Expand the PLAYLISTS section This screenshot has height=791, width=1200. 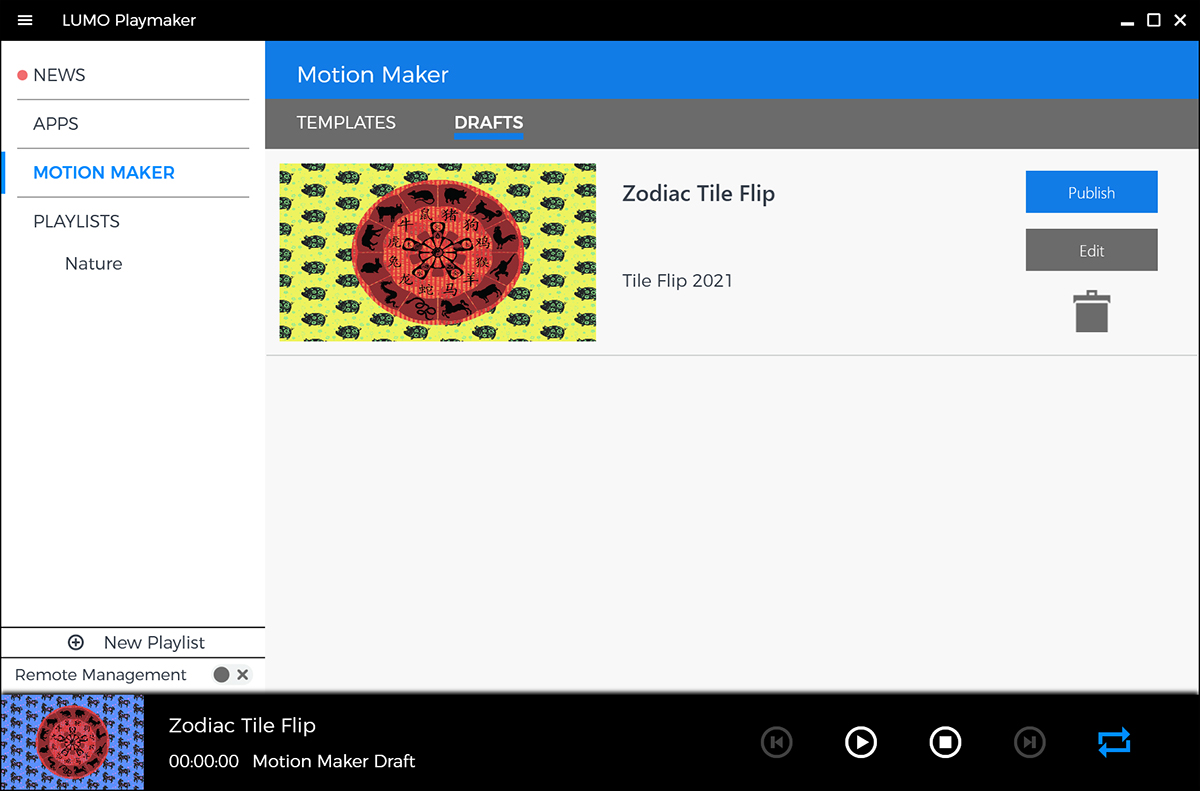point(76,221)
